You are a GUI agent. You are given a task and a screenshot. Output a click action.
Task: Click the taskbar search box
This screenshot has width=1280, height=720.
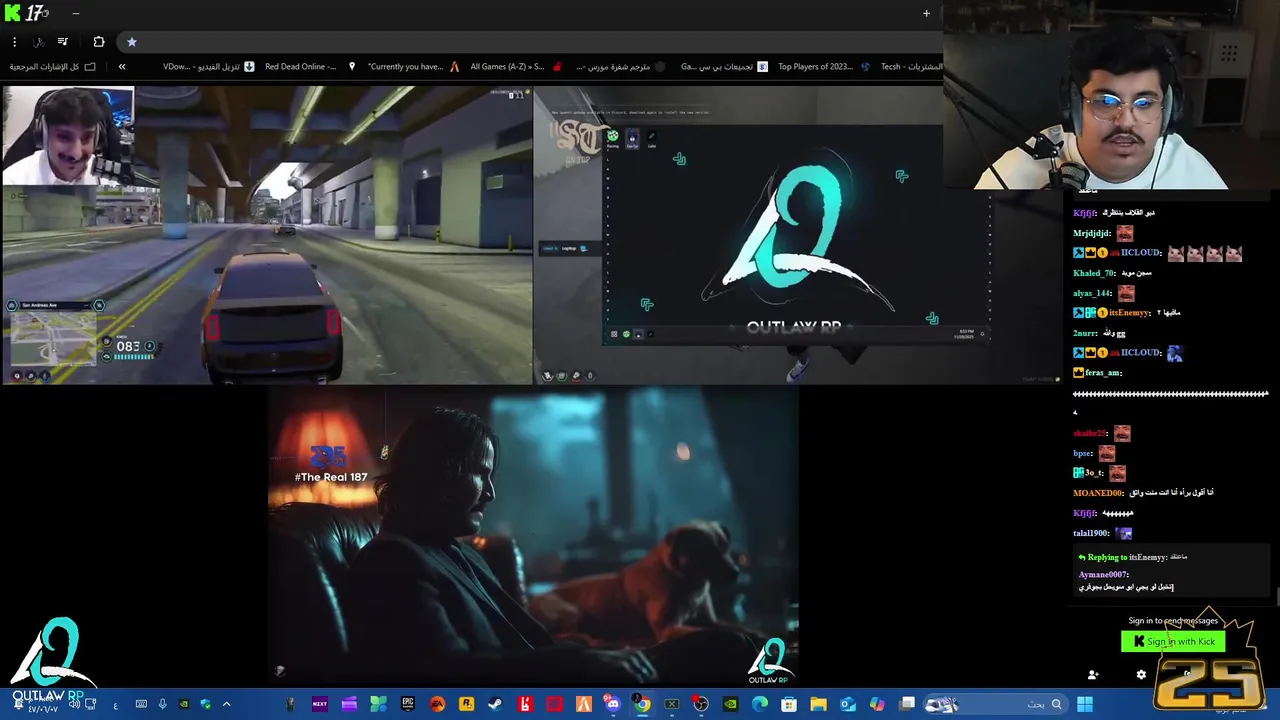(996, 704)
